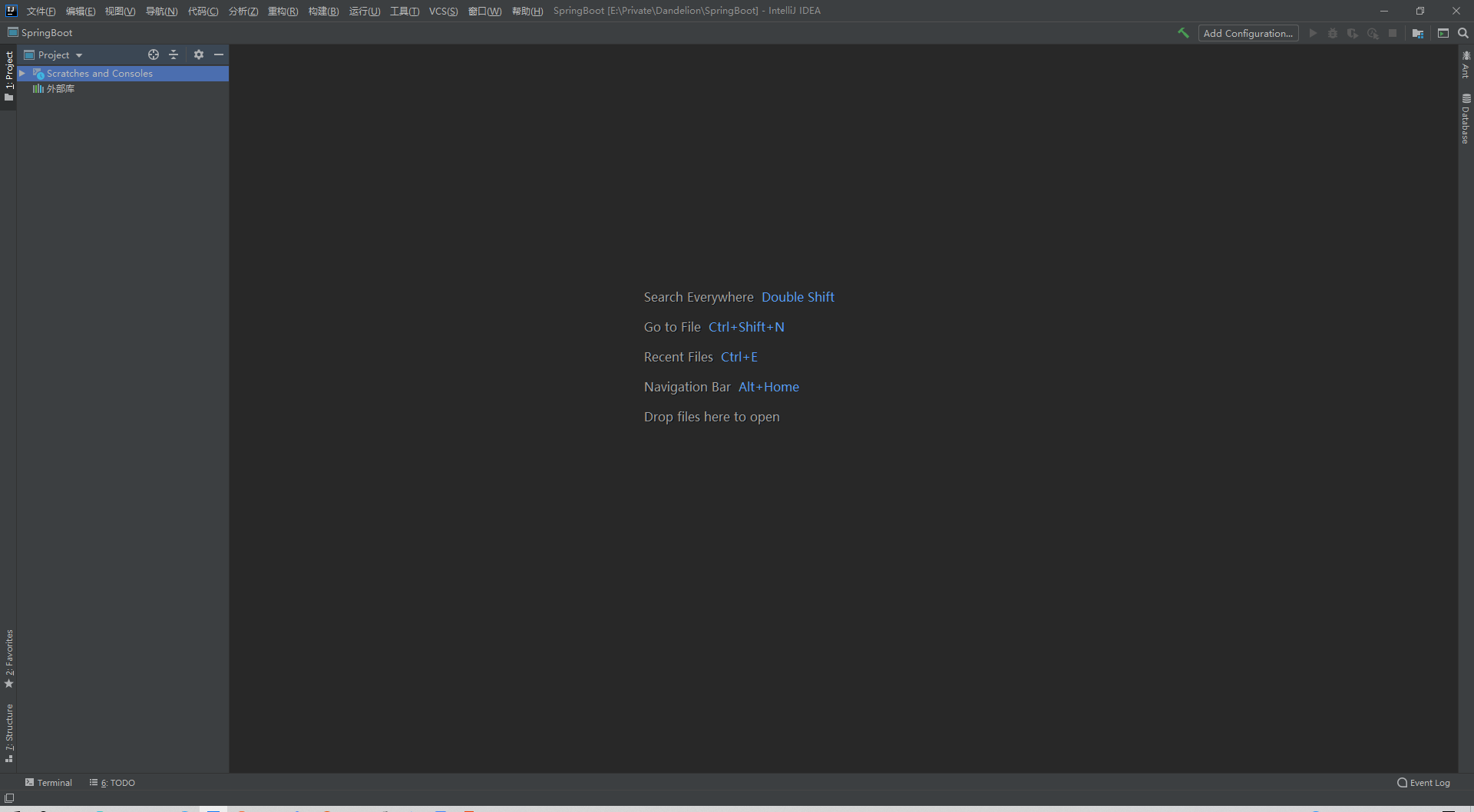
Task: Click the run anything toolbar icon
Action: pos(1443,33)
